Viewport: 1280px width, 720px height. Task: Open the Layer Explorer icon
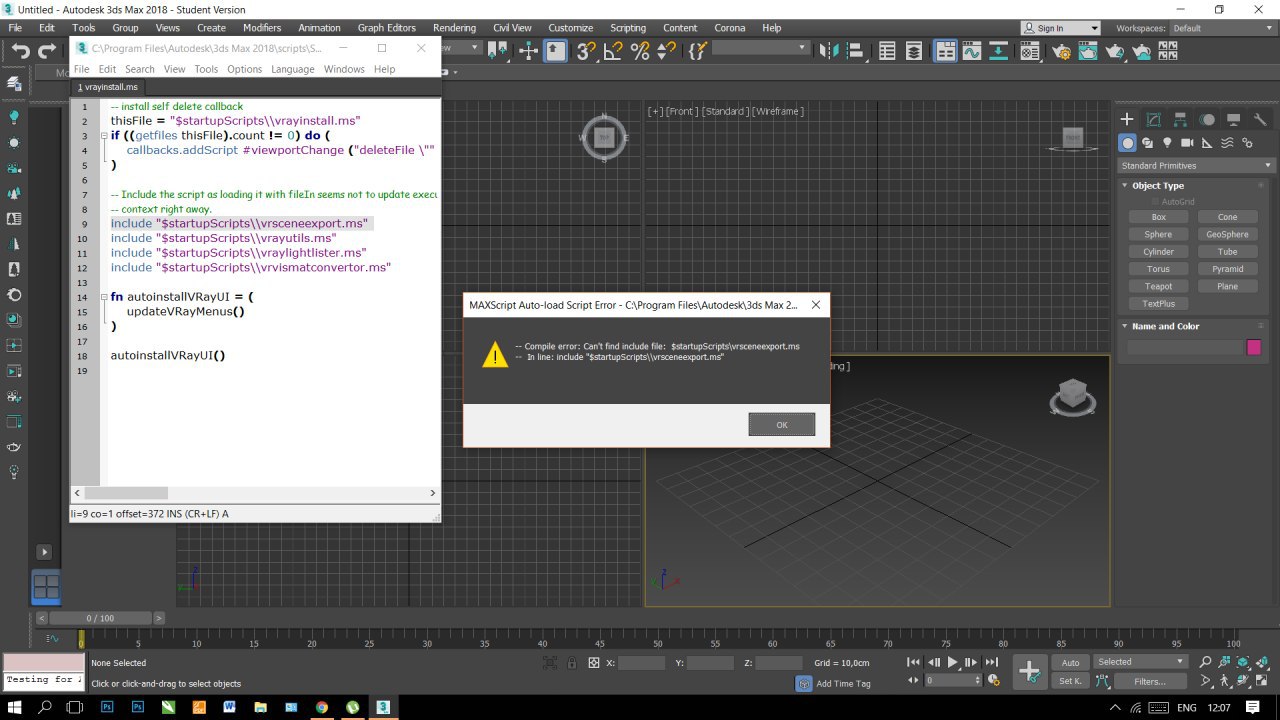coord(914,50)
